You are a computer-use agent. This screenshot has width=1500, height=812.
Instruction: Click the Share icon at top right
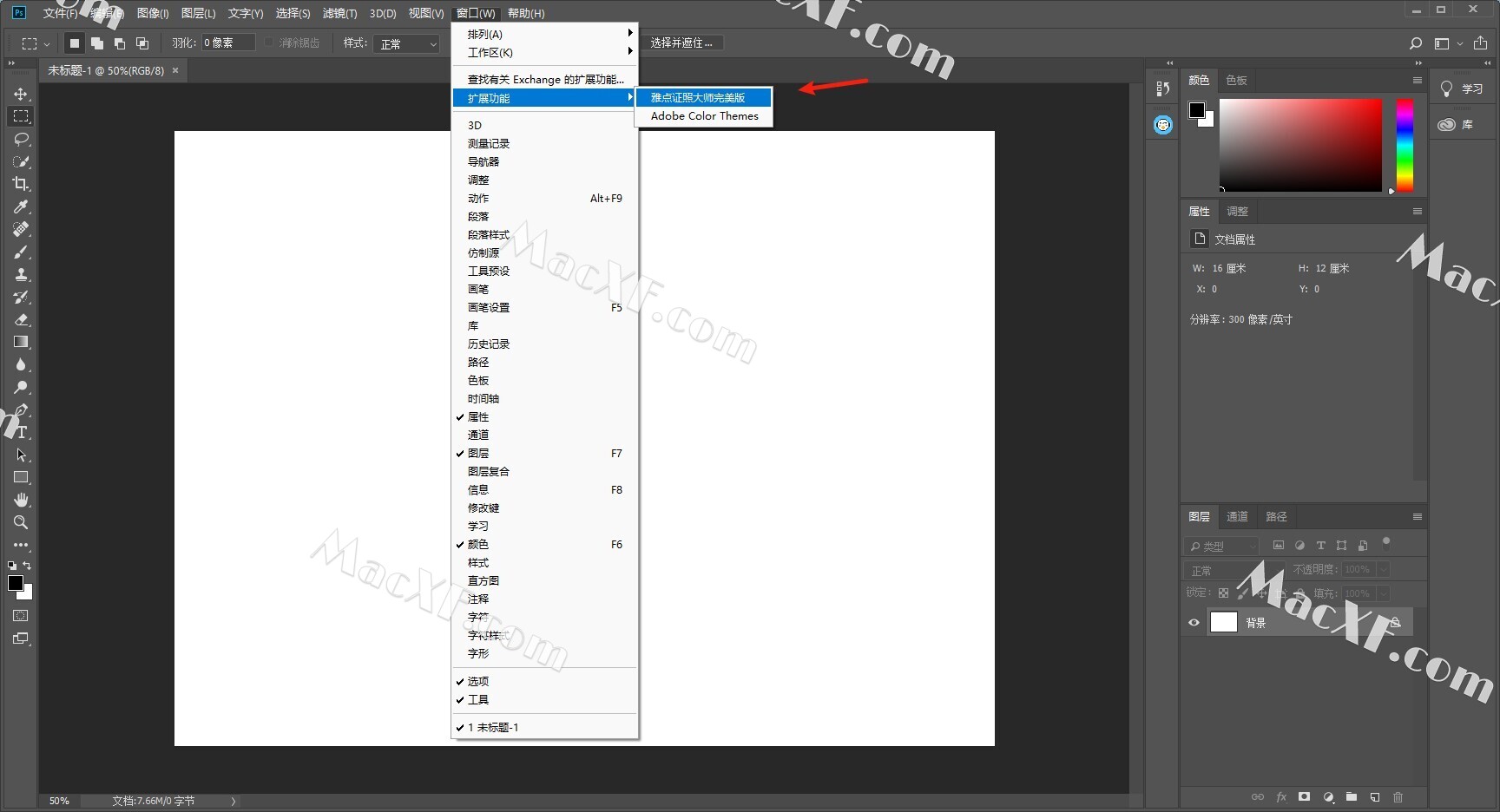click(1481, 43)
